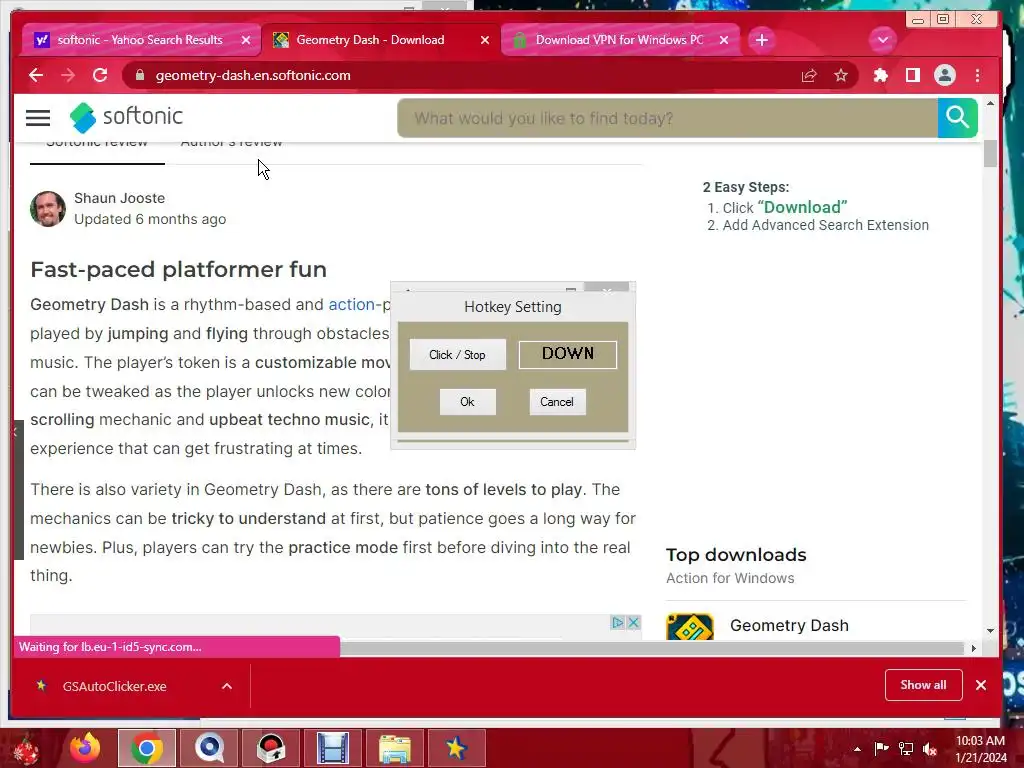Toggle the browser side panel icon
Image resolution: width=1024 pixels, height=768 pixels.
(912, 76)
